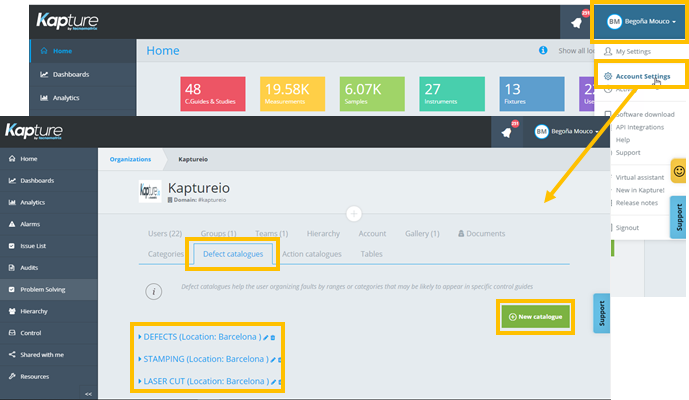Image resolution: width=689 pixels, height=400 pixels.
Task: Click the yellow smiley feedback icon
Action: [x=679, y=171]
